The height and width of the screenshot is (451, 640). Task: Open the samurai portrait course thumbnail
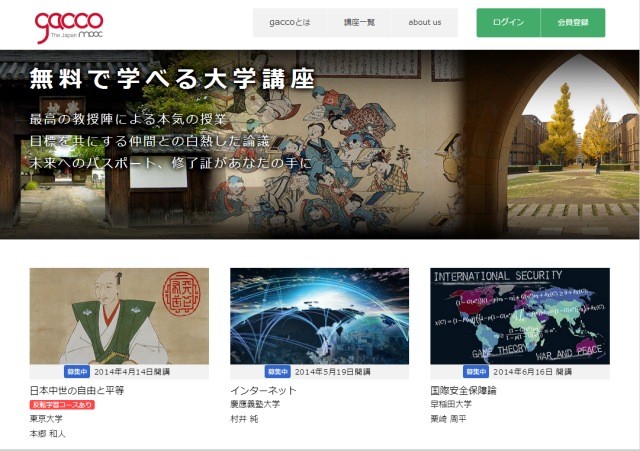[x=119, y=316]
